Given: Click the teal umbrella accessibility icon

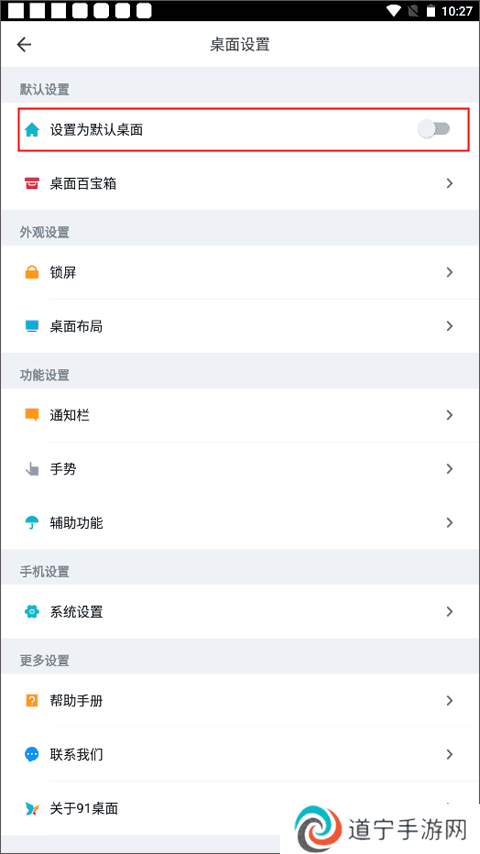Looking at the screenshot, I should (x=32, y=523).
